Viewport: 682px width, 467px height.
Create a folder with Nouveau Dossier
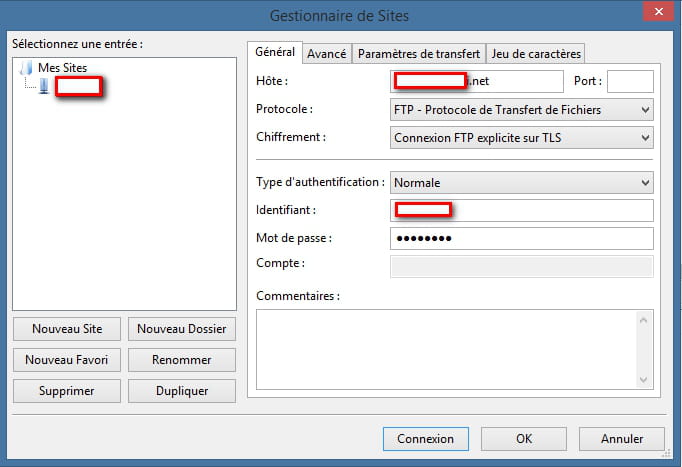[181, 328]
